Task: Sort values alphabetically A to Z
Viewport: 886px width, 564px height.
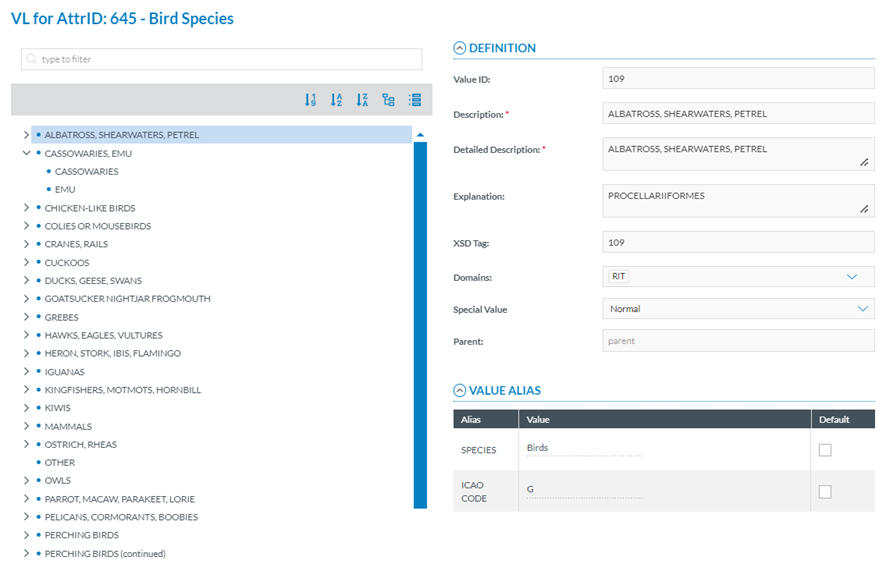Action: [337, 100]
